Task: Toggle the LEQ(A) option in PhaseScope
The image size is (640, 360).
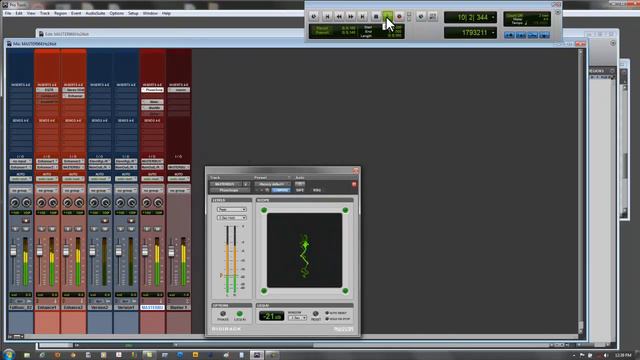Action: tap(240, 314)
